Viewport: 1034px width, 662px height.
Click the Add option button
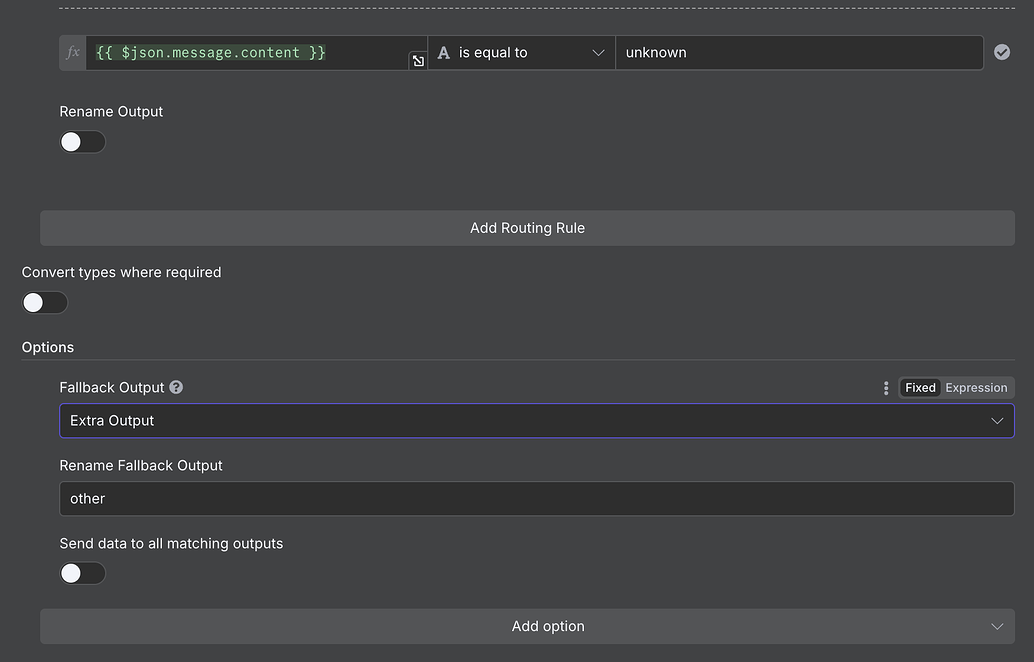pos(548,626)
